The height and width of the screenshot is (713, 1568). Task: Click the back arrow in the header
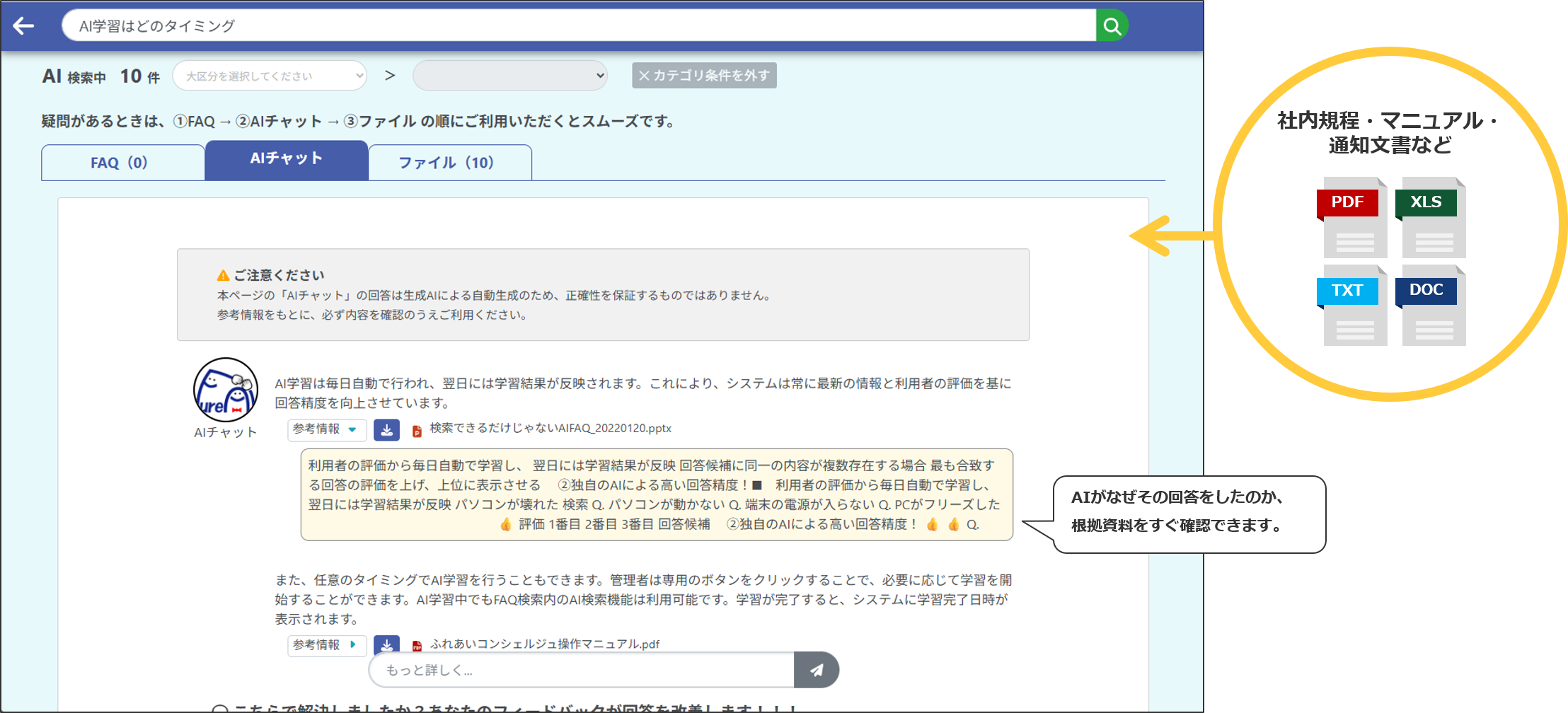(24, 26)
